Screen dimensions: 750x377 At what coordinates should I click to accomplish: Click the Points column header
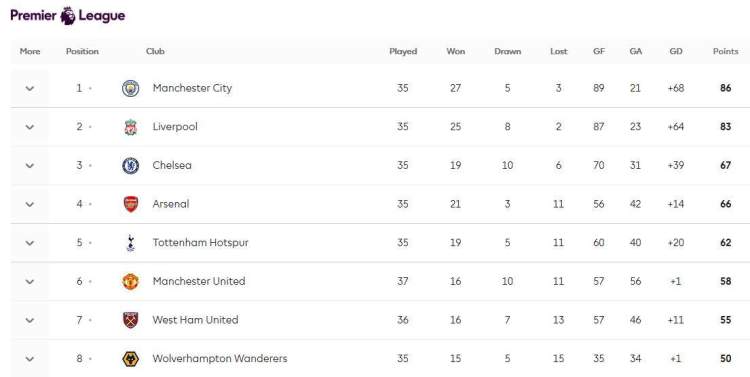pyautogui.click(x=725, y=51)
